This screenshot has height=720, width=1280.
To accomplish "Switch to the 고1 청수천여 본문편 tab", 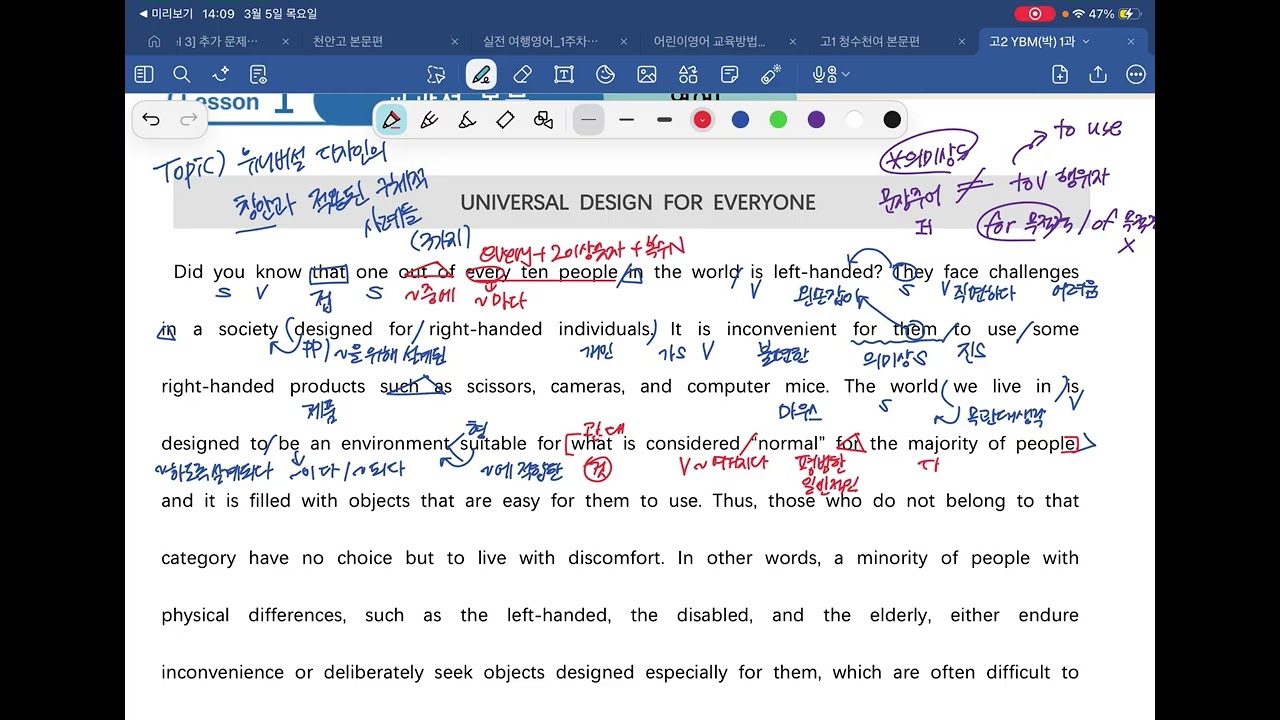I will click(x=870, y=42).
